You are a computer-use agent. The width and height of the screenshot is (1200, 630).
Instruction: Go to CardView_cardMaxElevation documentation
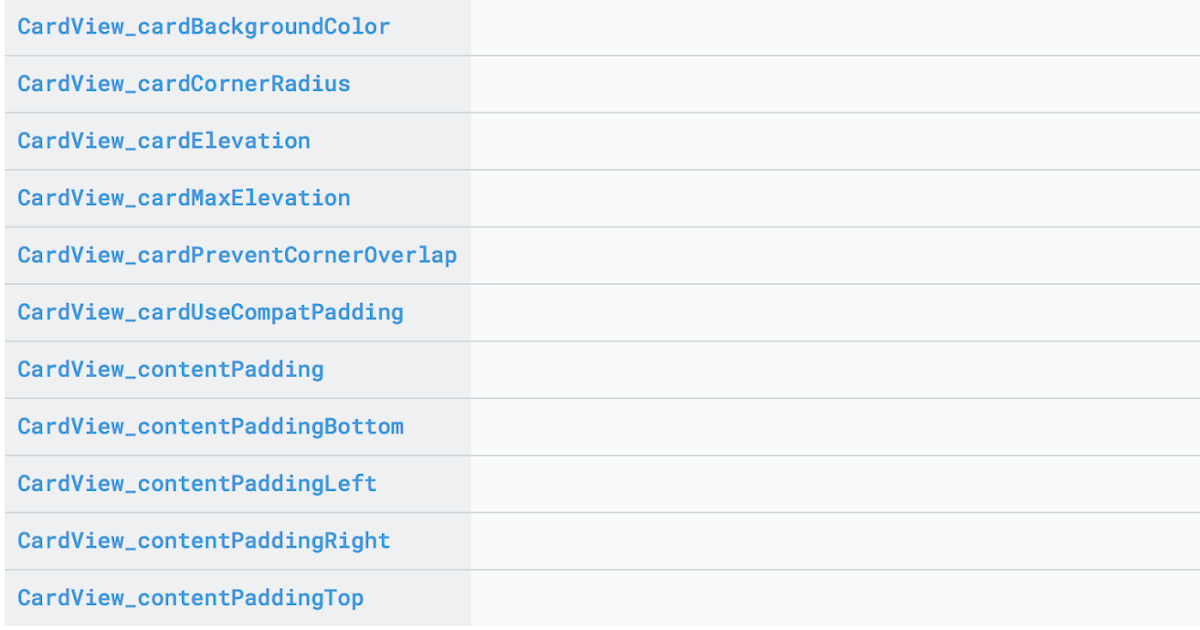(184, 198)
